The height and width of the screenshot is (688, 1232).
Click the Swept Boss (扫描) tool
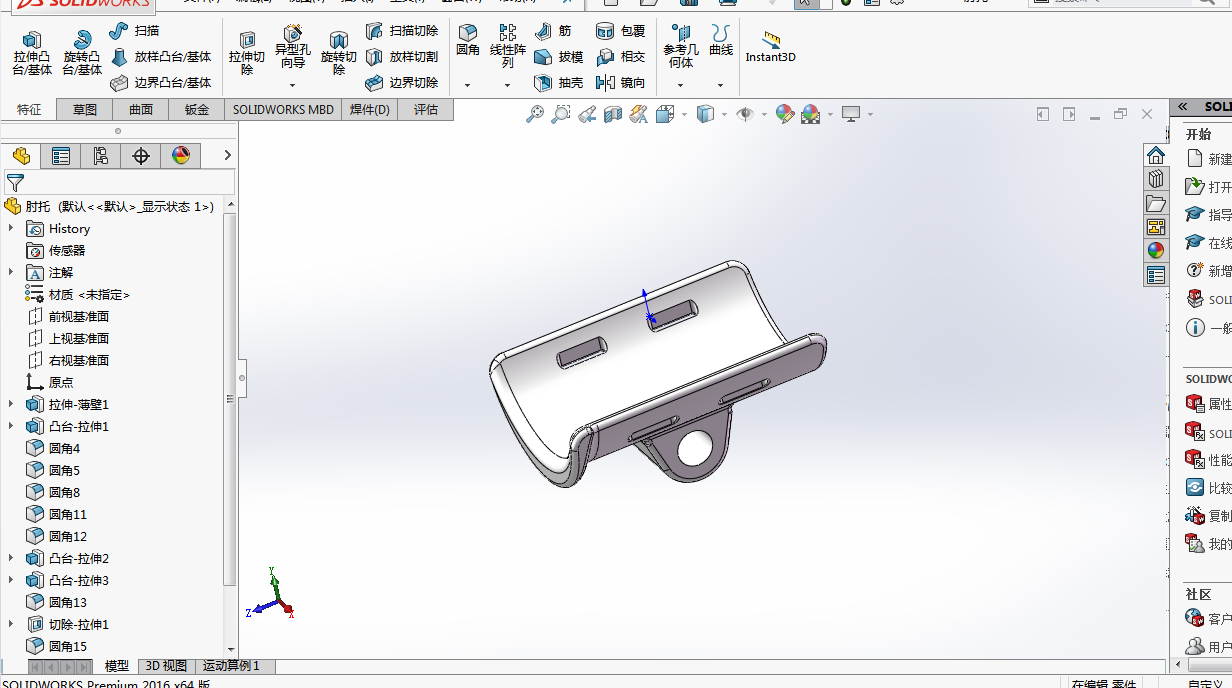tap(134, 31)
